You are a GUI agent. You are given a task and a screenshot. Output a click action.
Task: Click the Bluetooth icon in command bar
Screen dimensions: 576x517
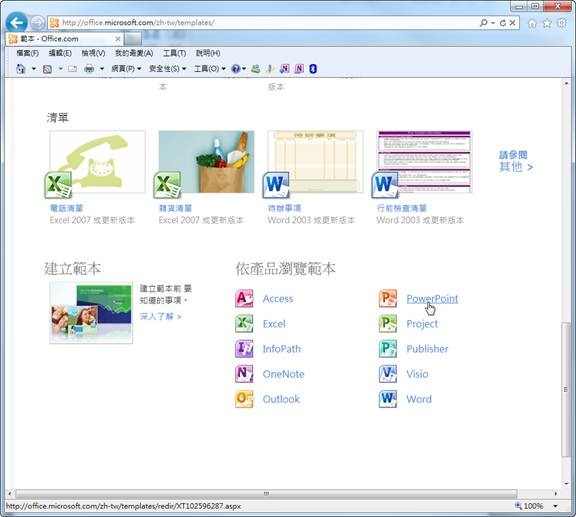[313, 69]
